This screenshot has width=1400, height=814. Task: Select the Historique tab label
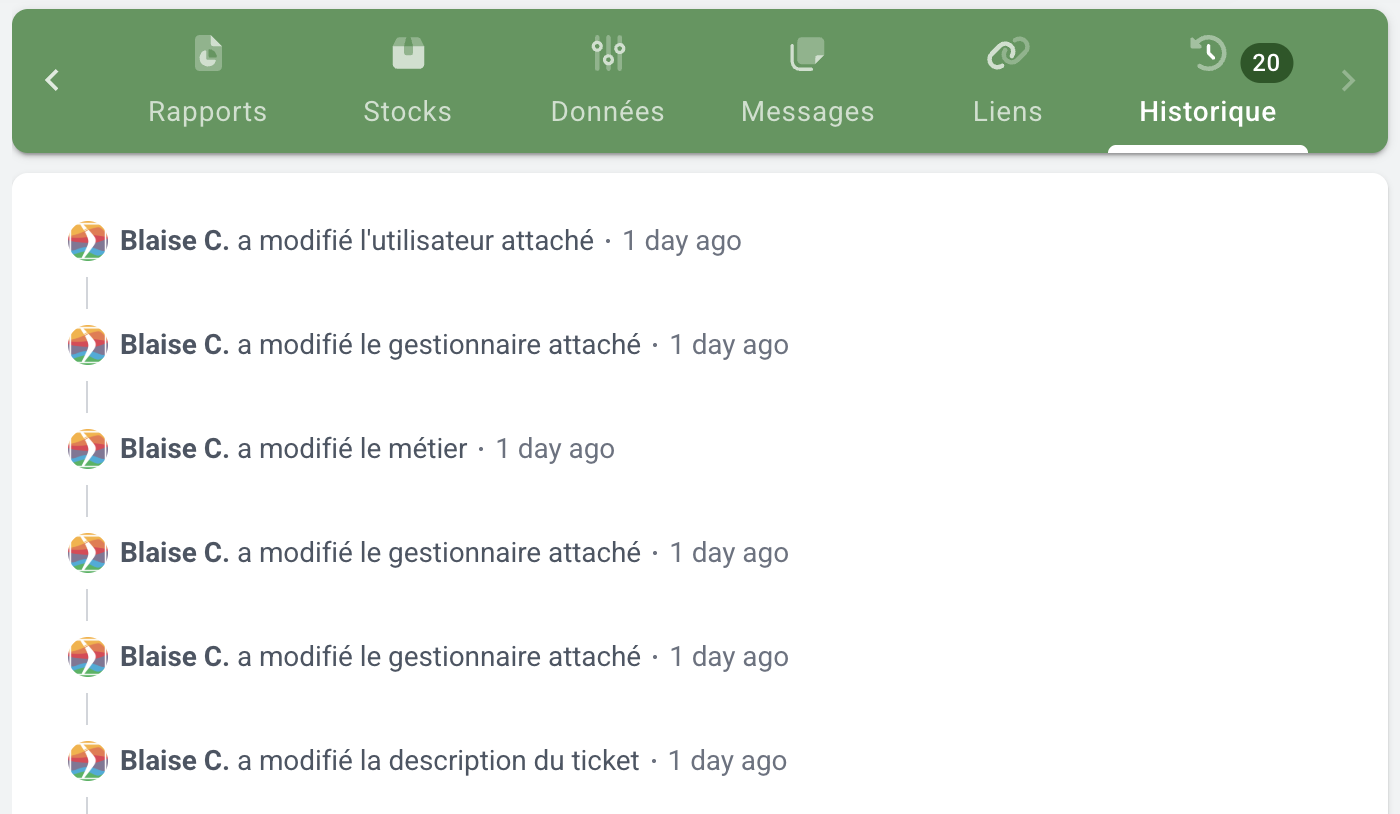tap(1208, 111)
